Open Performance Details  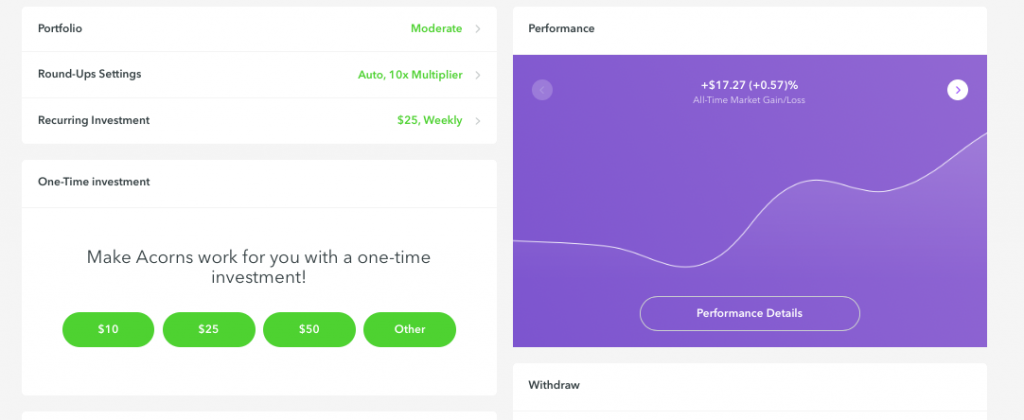(x=750, y=314)
